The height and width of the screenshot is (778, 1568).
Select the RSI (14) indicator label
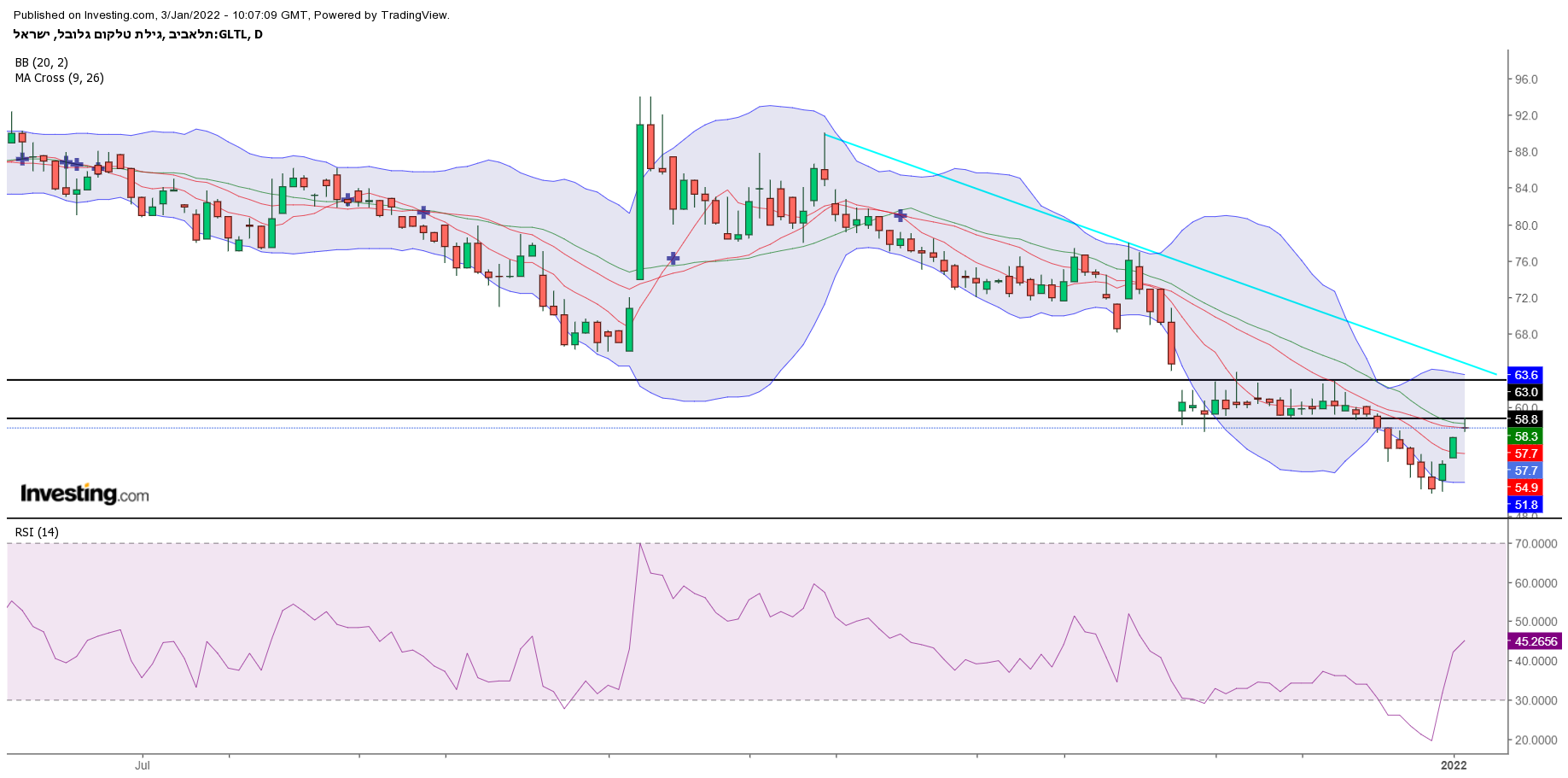[37, 532]
